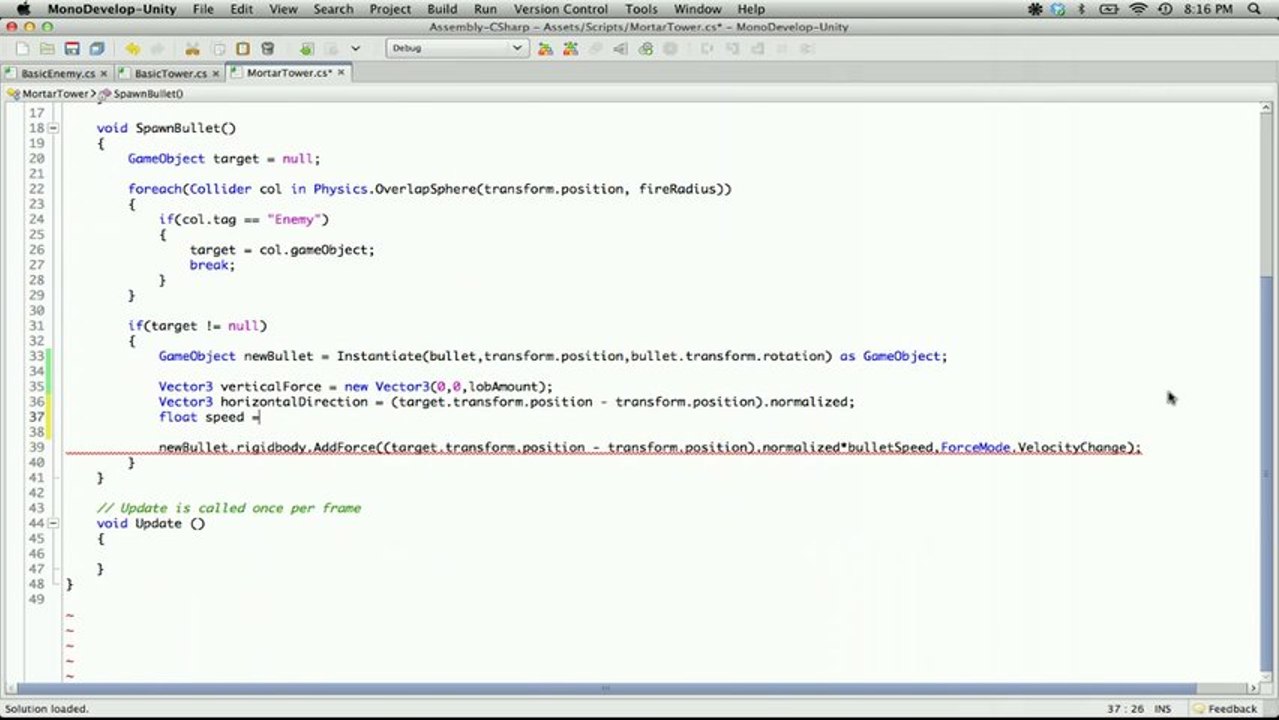Click the green Run/Debug toolbar icon

pyautogui.click(x=307, y=48)
